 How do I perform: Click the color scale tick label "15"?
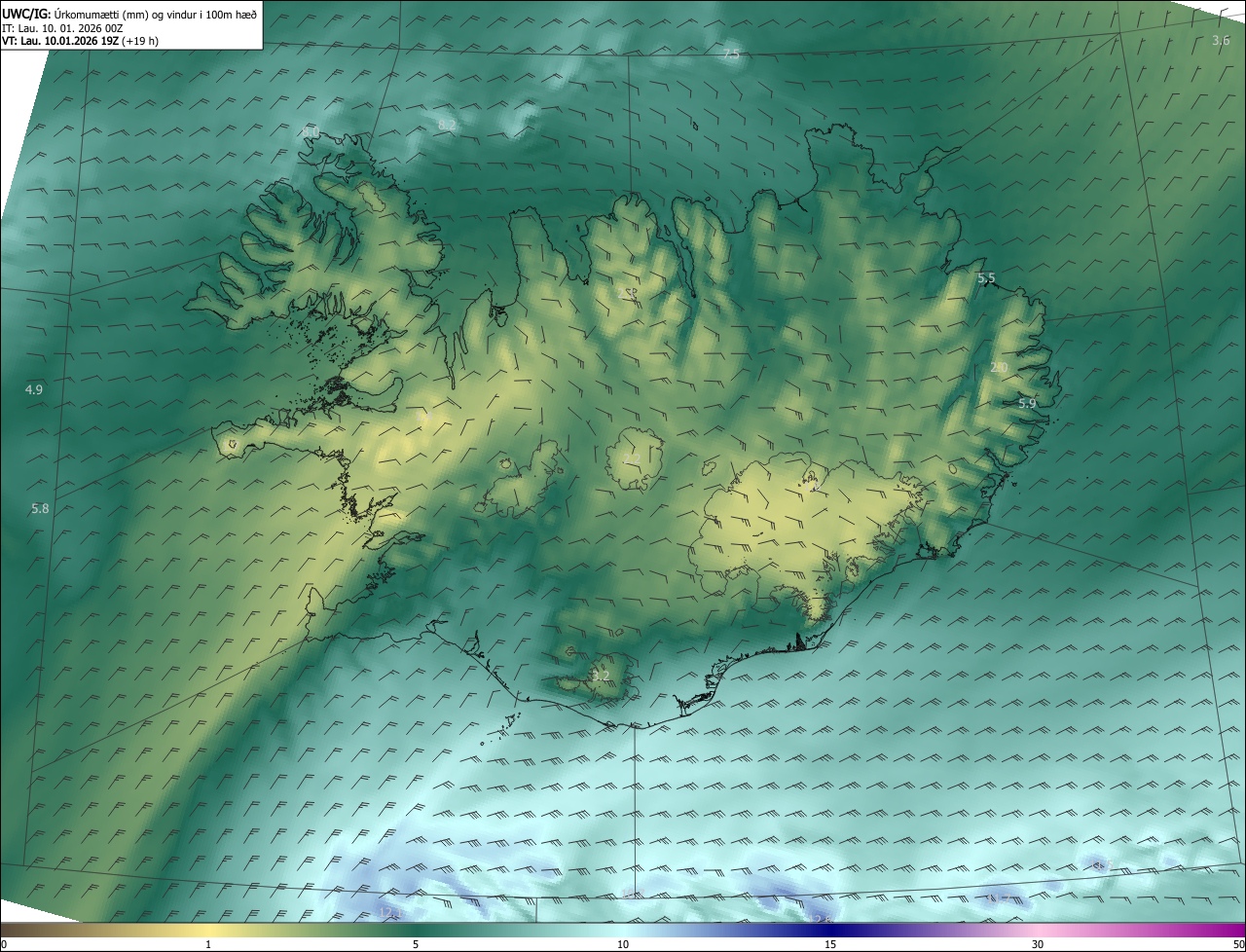tap(830, 944)
